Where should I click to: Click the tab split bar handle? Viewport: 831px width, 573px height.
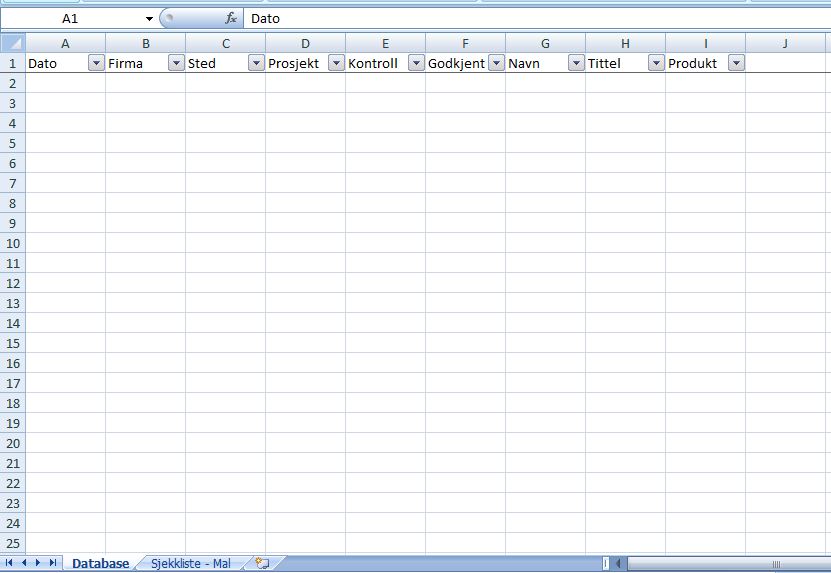pos(606,563)
